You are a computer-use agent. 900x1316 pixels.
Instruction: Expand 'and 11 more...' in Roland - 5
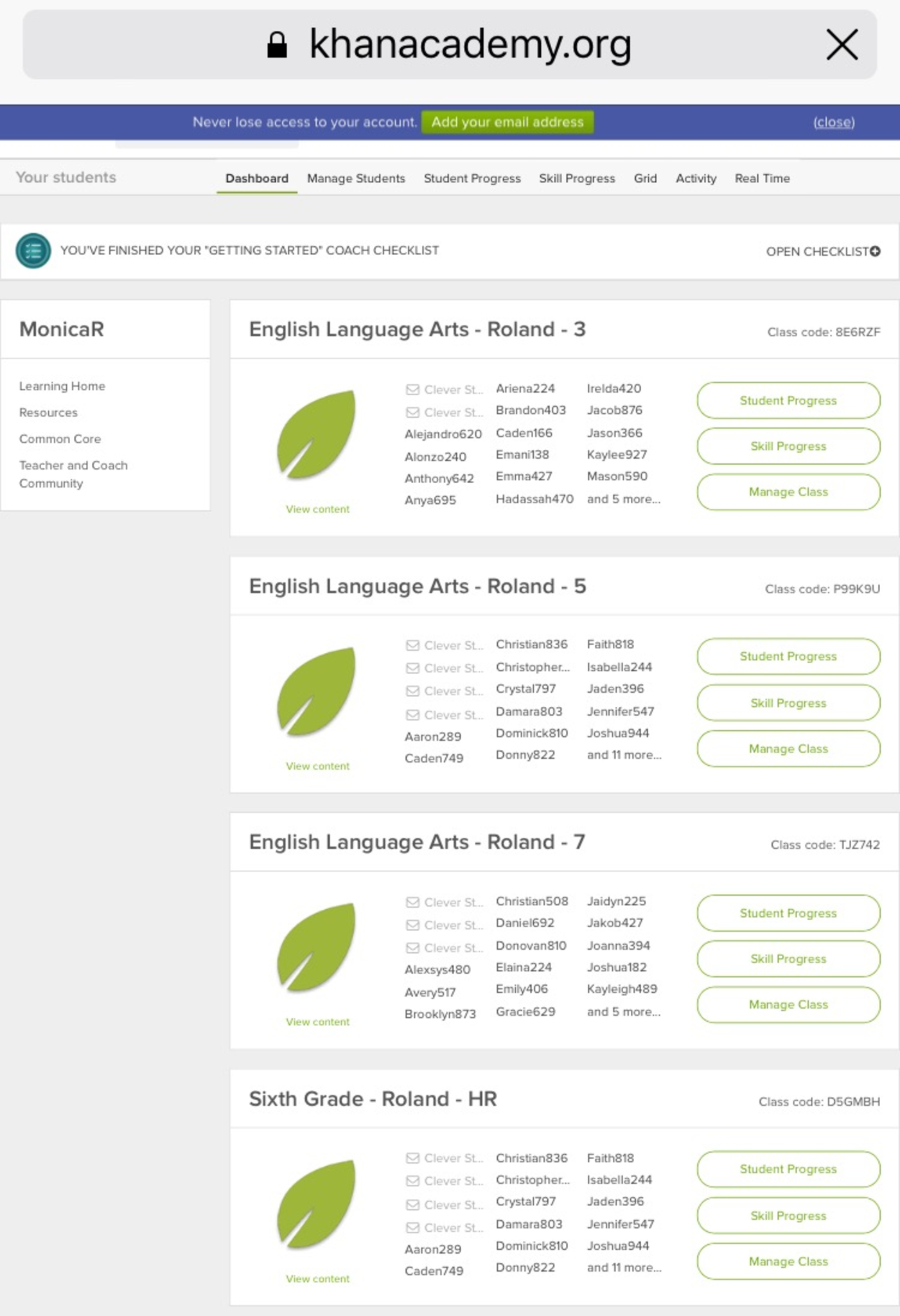click(x=624, y=755)
